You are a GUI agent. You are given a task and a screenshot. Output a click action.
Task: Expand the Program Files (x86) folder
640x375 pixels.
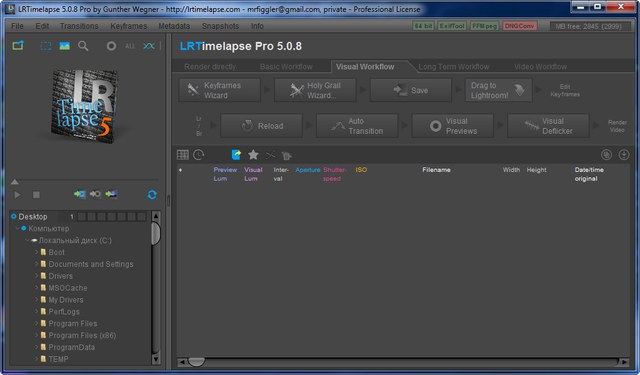[x=37, y=335]
